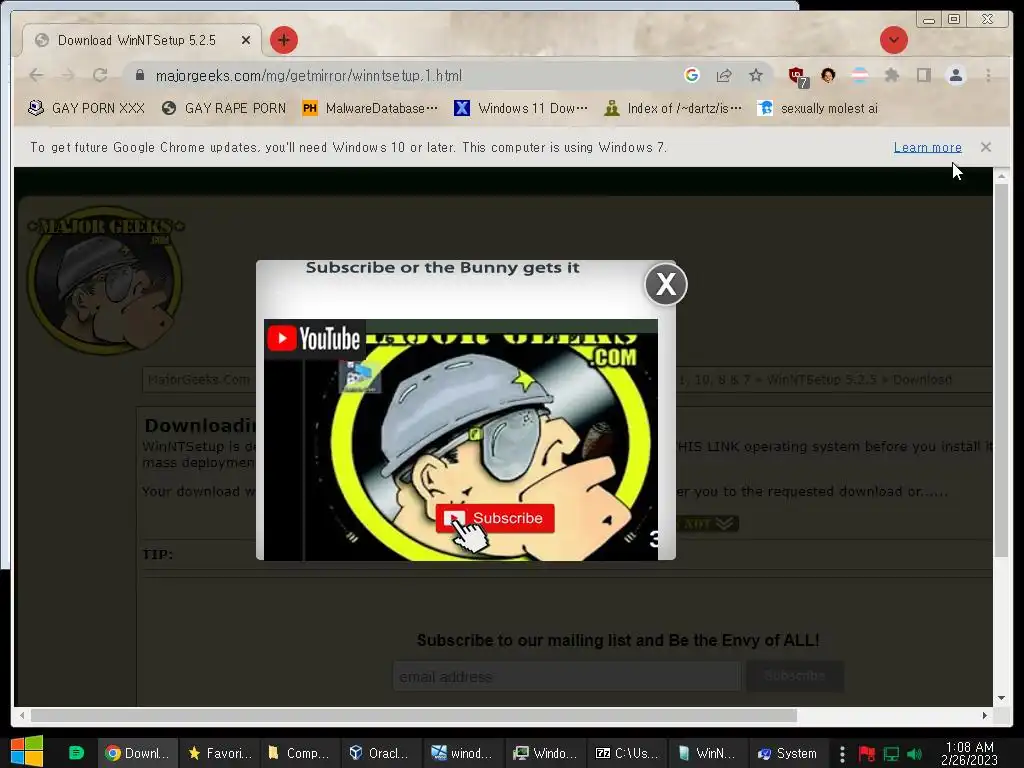Click the red flag Action Center icon
Viewport: 1024px width, 768px height.
867,754
